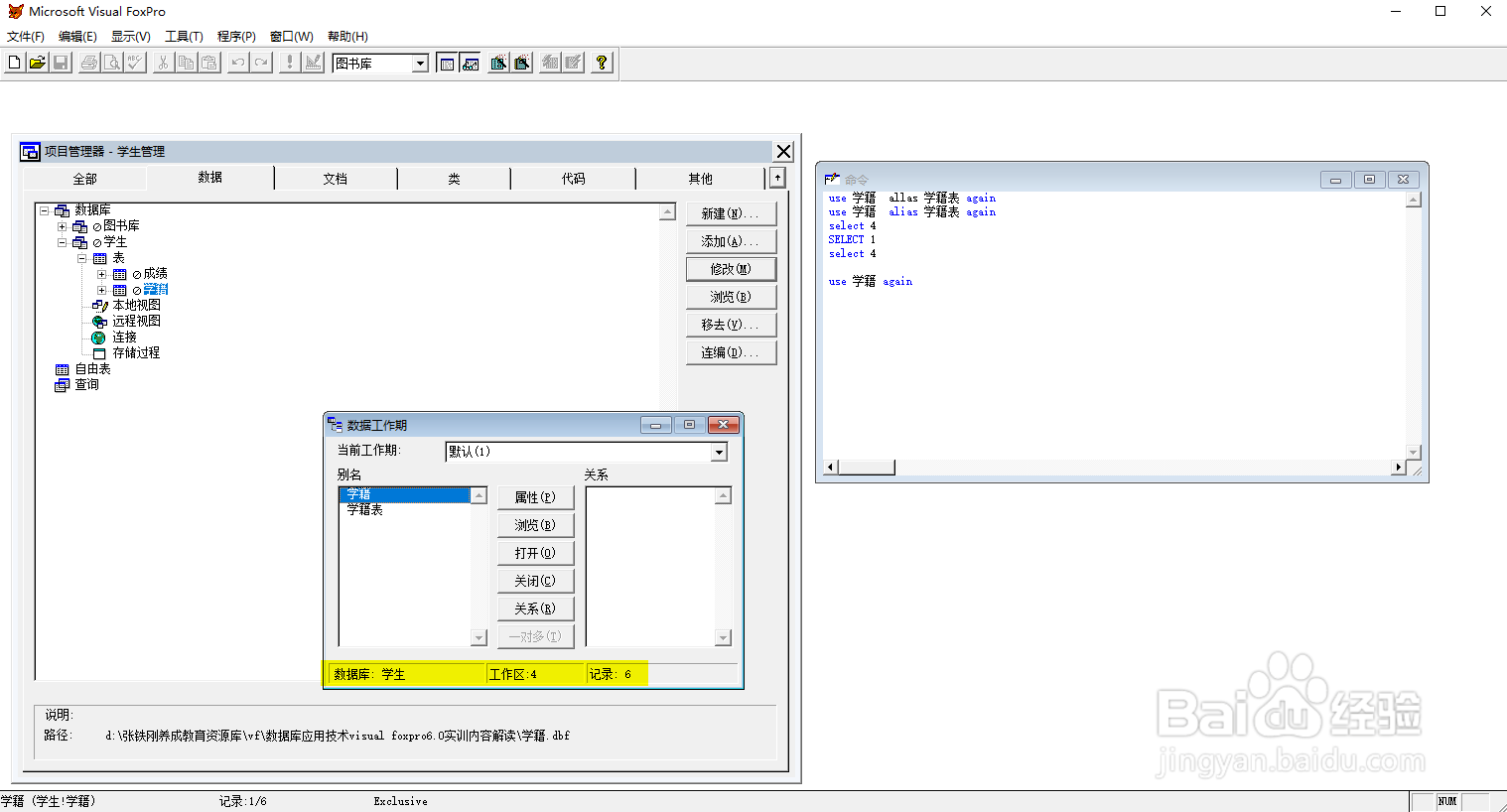Click 关系(R) button in Data Session
The width and height of the screenshot is (1507, 812).
pyautogui.click(x=535, y=609)
